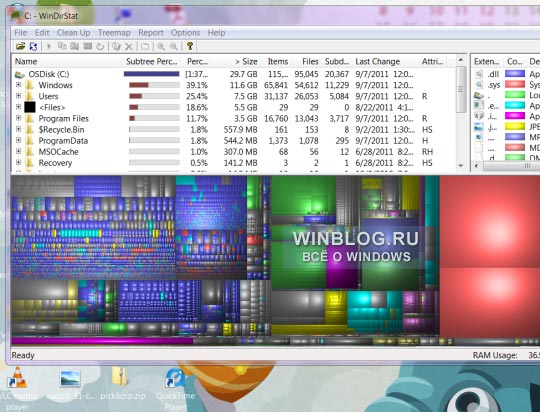Click the Refresh Selected toolbar icon
The image size is (540, 412).
100,46
